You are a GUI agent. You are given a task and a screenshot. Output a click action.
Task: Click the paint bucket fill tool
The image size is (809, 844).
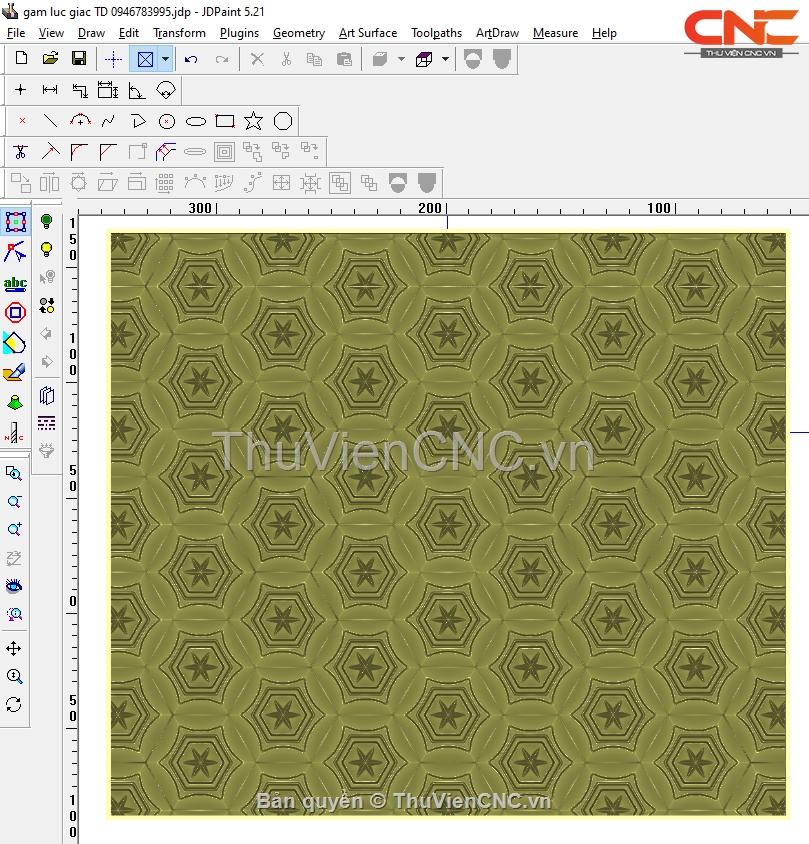pyautogui.click(x=14, y=342)
